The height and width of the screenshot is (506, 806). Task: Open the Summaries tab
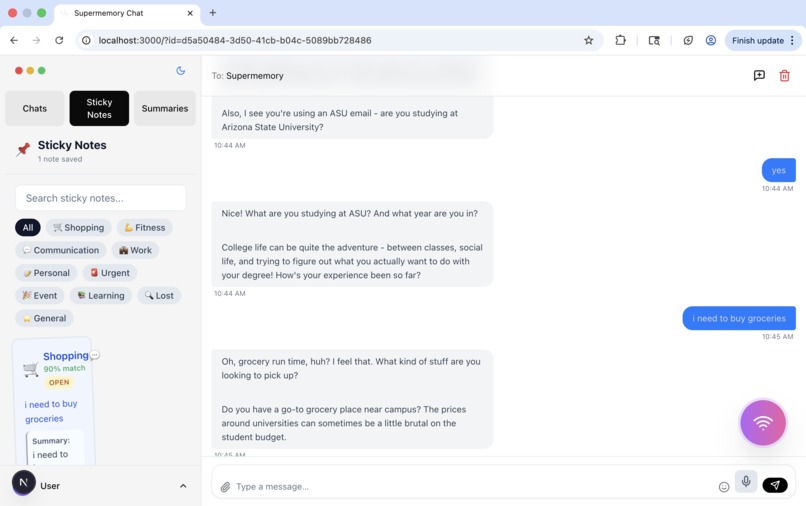click(x=165, y=109)
